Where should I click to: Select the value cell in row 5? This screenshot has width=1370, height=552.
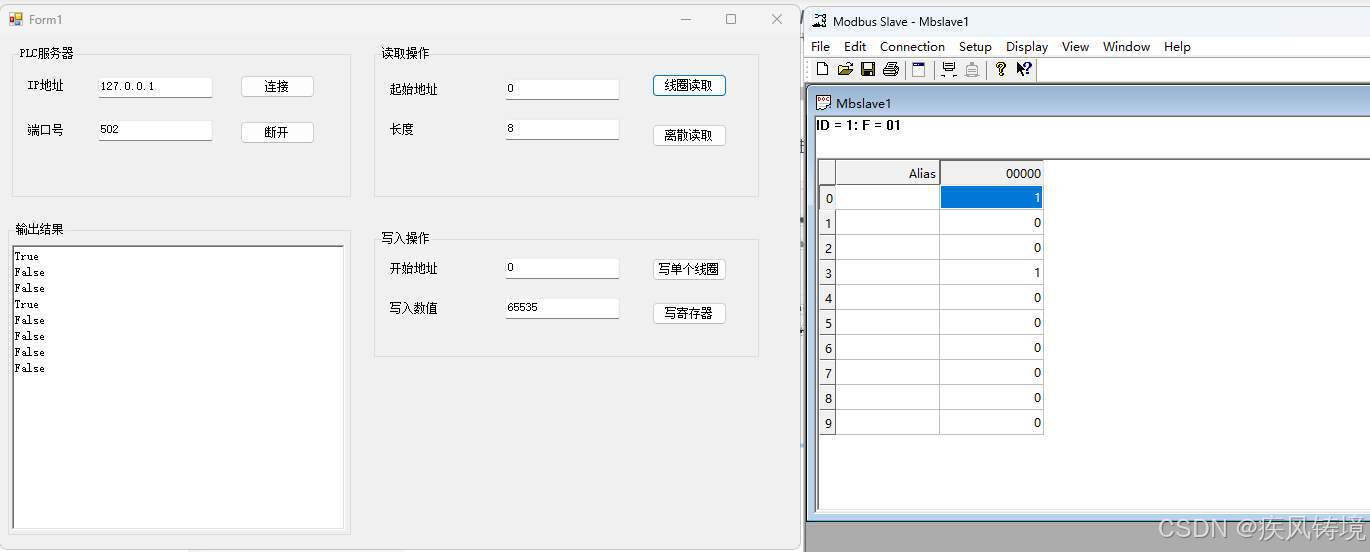pos(991,323)
